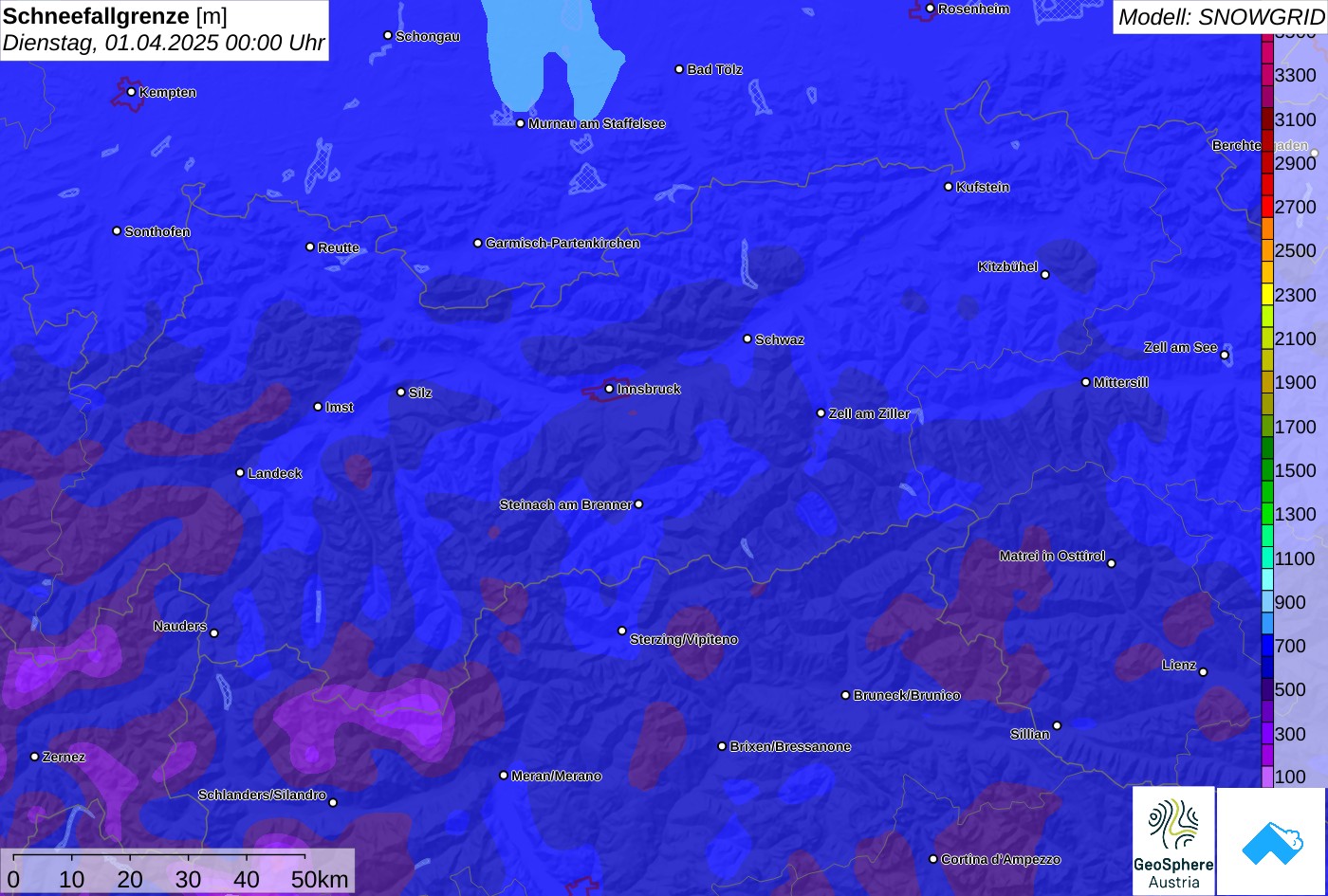Click the orange legend swatch beside 2500
Viewport: 1328px width, 896px height.
(1267, 251)
